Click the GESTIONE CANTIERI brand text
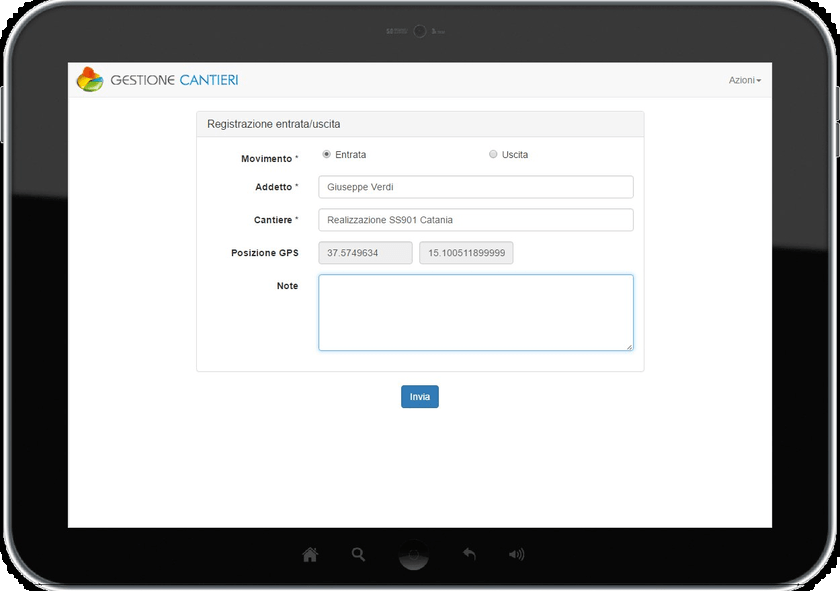The width and height of the screenshot is (840, 591). [174, 80]
